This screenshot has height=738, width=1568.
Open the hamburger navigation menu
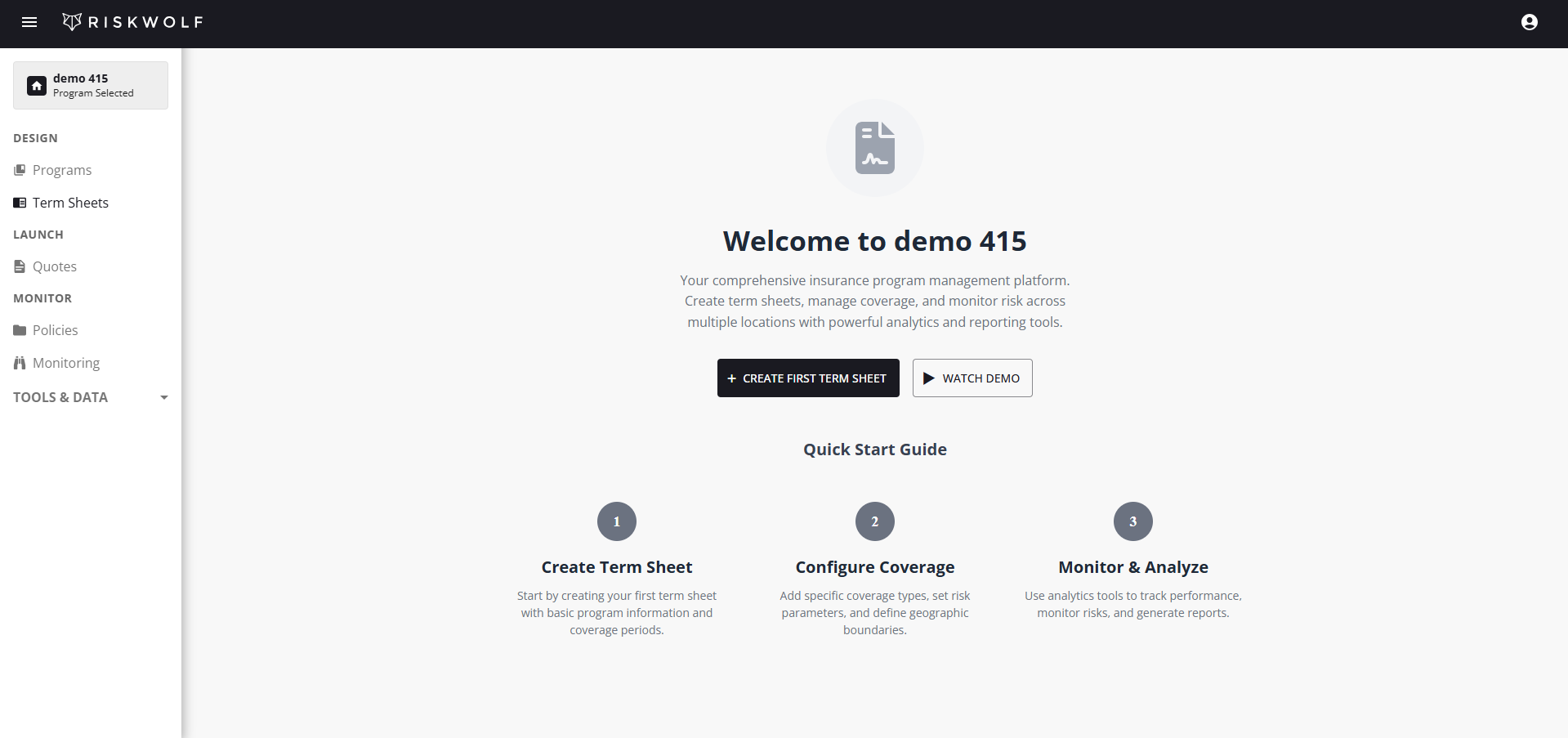[x=29, y=22]
